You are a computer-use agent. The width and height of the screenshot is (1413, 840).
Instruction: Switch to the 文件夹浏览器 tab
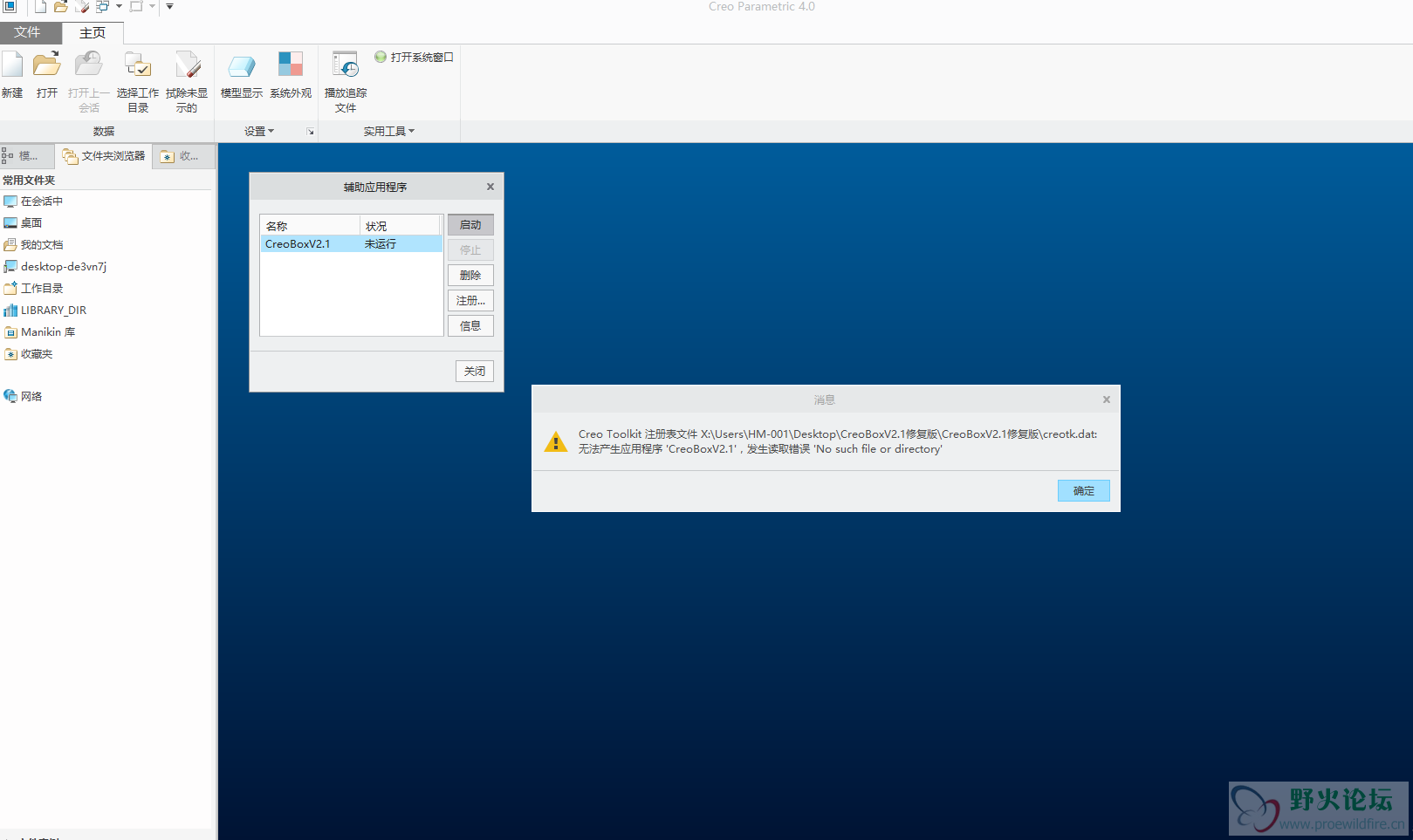104,156
